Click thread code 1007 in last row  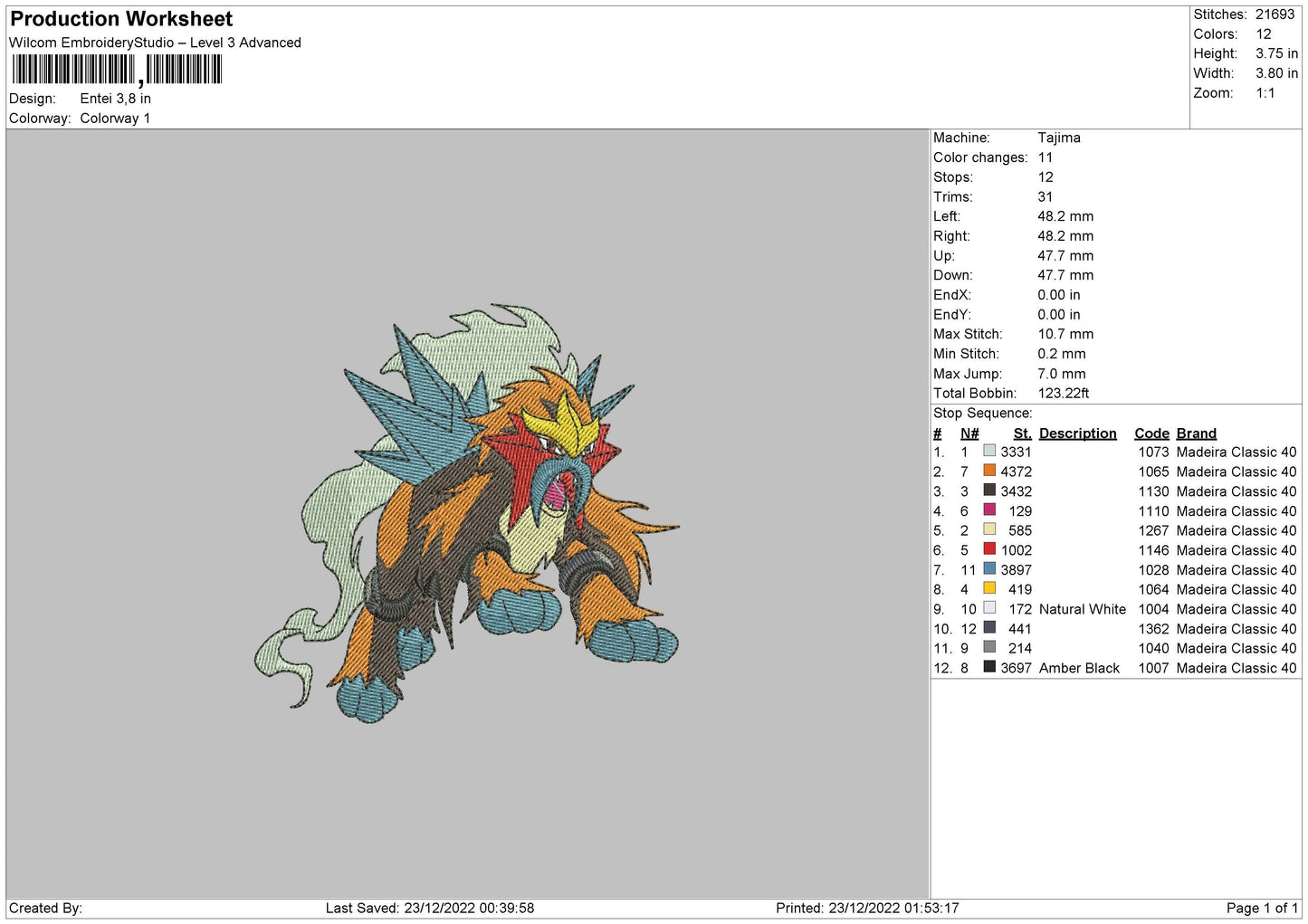tap(1154, 668)
